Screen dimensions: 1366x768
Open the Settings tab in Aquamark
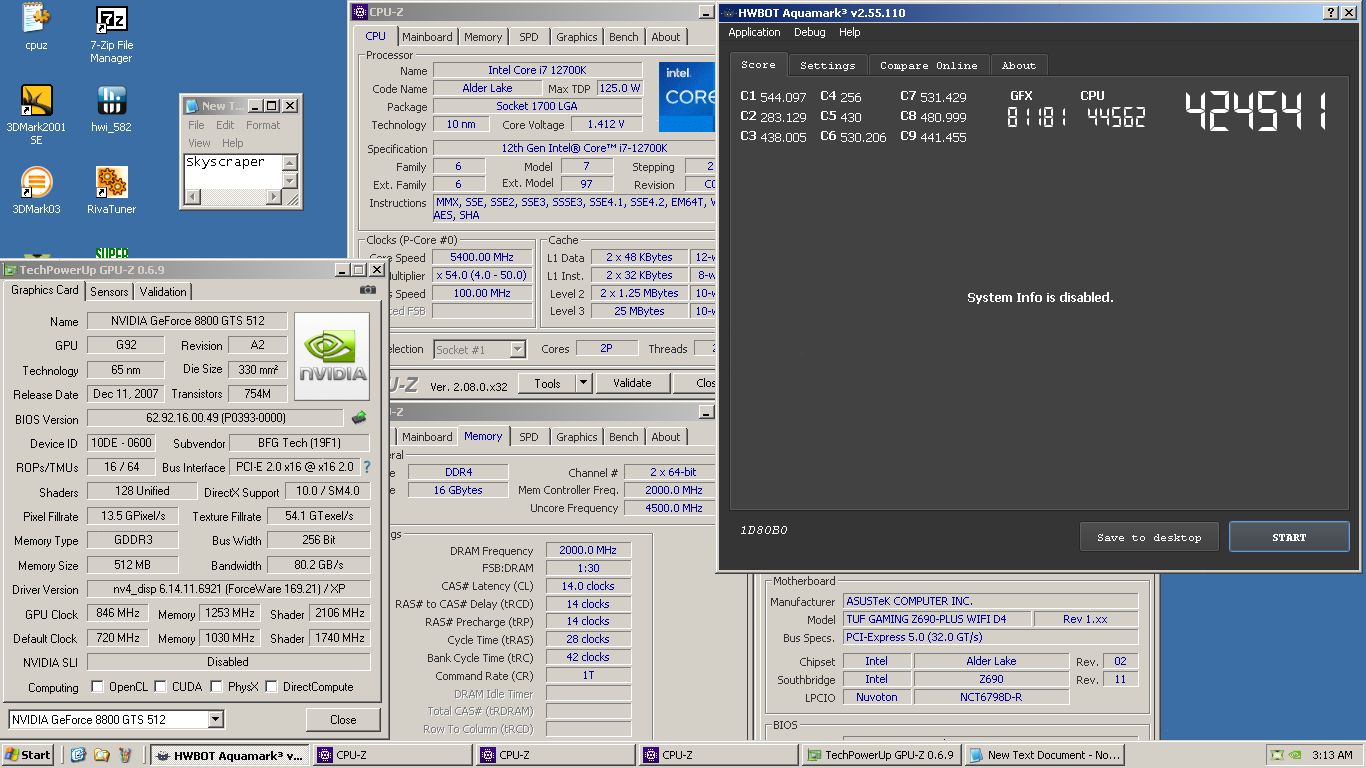827,65
